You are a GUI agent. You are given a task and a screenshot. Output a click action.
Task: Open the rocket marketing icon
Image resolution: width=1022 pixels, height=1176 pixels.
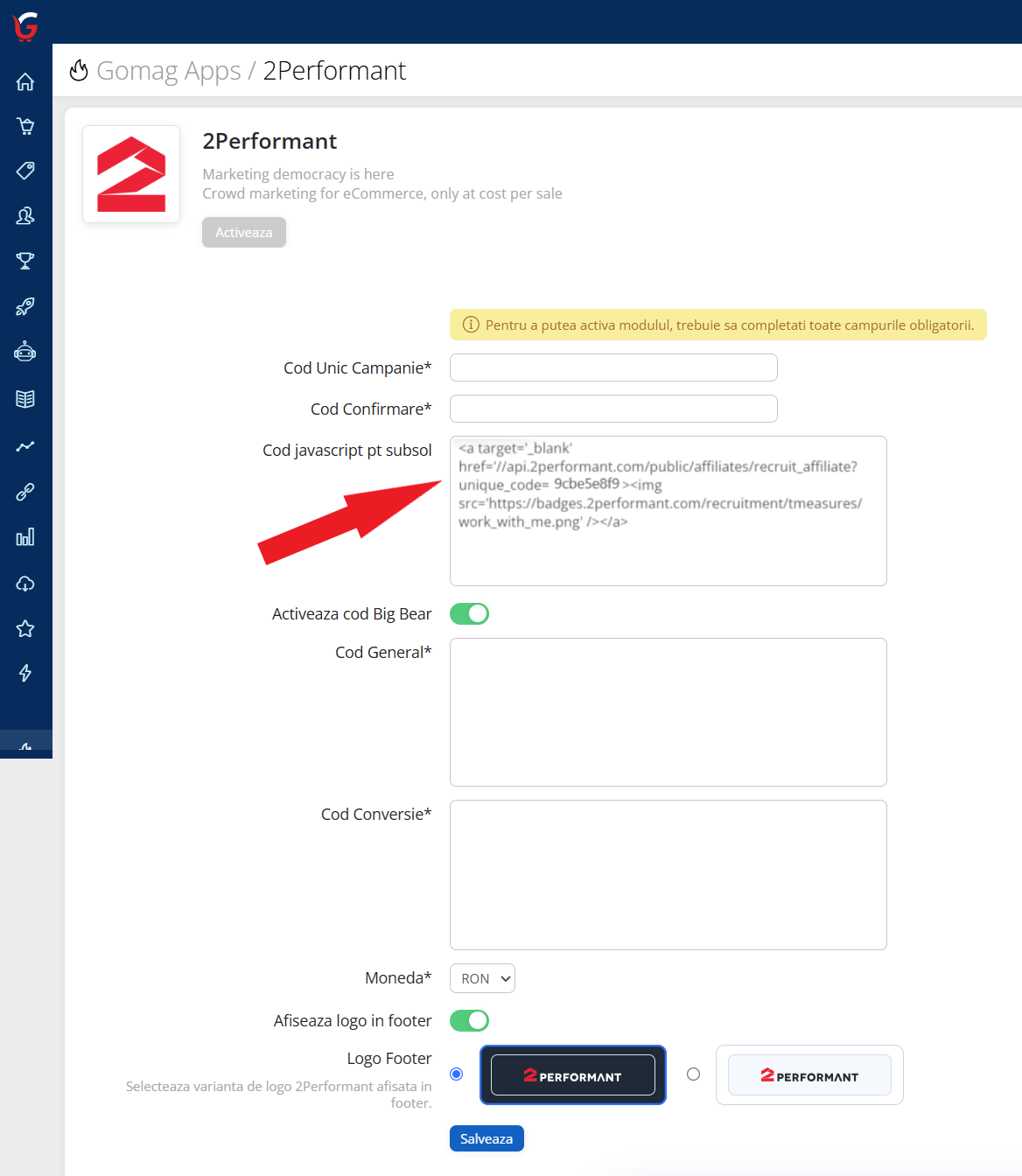(x=25, y=306)
